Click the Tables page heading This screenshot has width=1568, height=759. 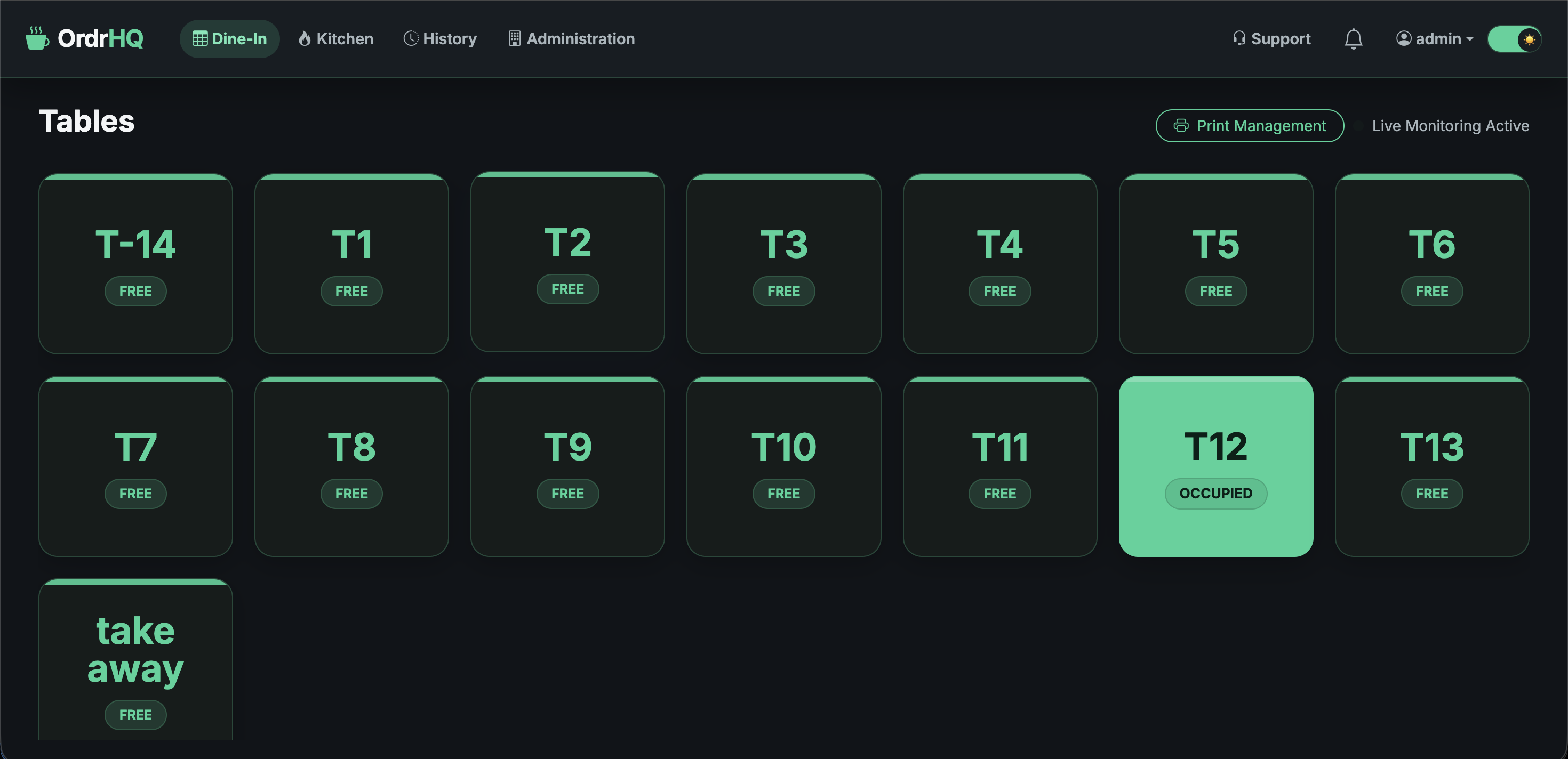(x=87, y=121)
